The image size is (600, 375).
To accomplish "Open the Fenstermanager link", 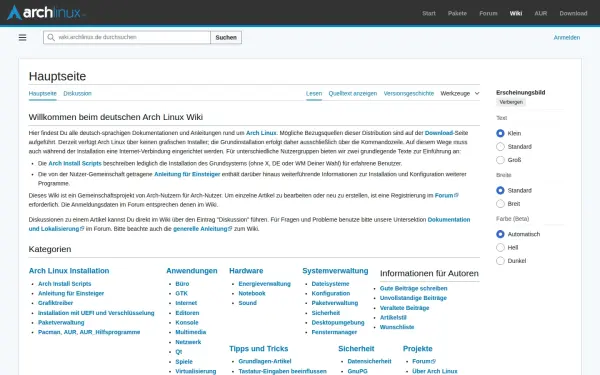I will [x=334, y=332].
